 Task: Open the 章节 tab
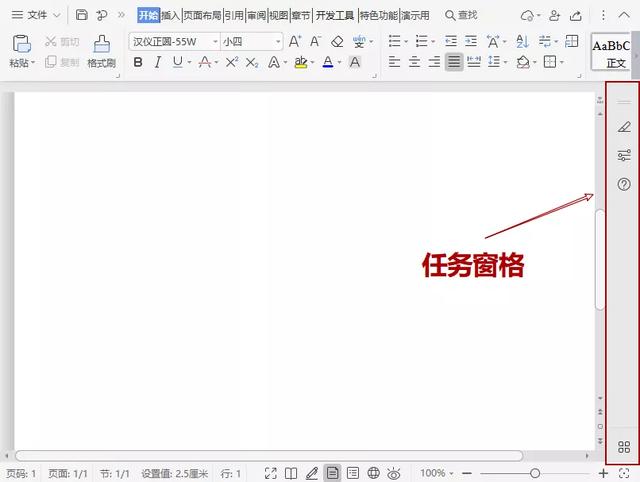pos(301,16)
